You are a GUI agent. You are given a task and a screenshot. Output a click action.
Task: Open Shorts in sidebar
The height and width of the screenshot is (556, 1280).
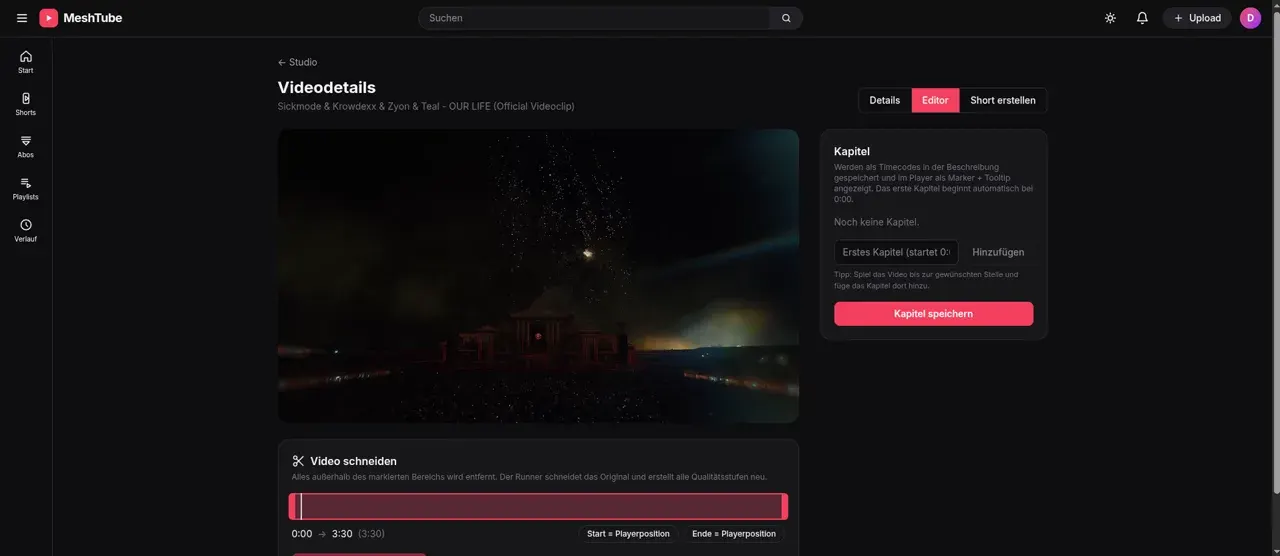tap(26, 104)
